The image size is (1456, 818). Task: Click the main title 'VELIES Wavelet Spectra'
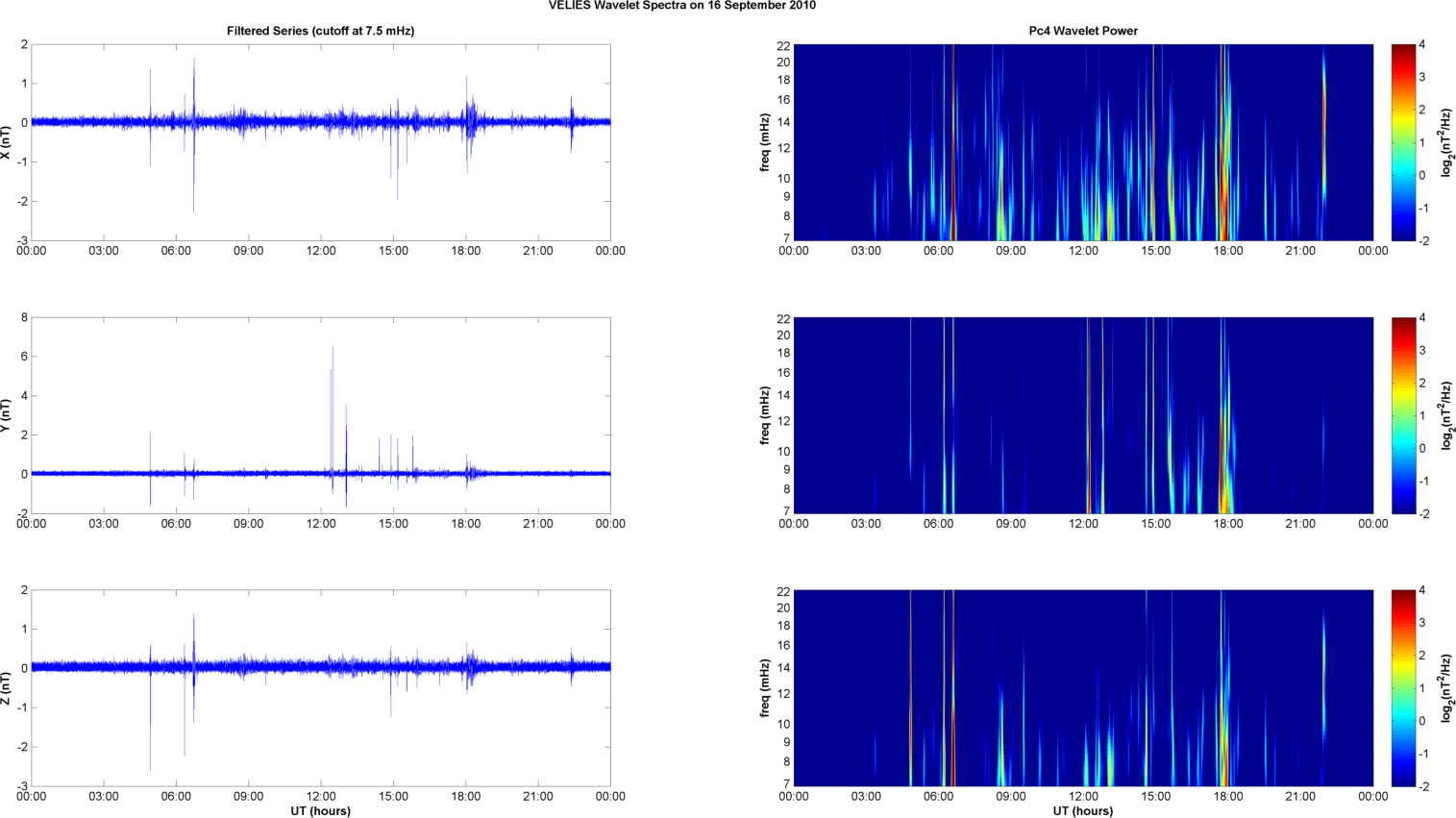[681, 6]
